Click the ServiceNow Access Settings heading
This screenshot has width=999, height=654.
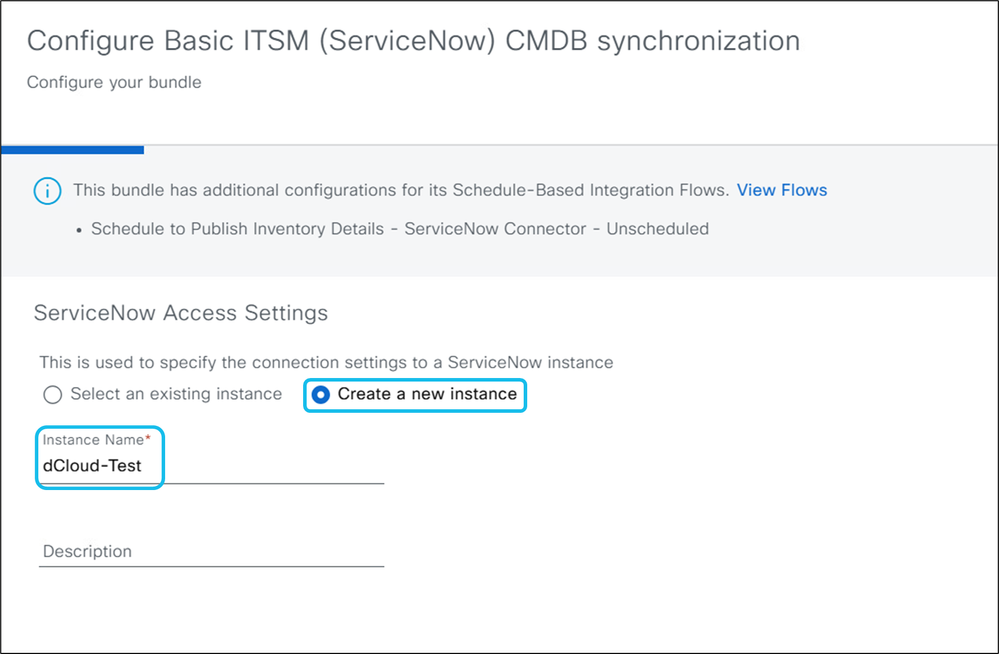pyautogui.click(x=181, y=313)
